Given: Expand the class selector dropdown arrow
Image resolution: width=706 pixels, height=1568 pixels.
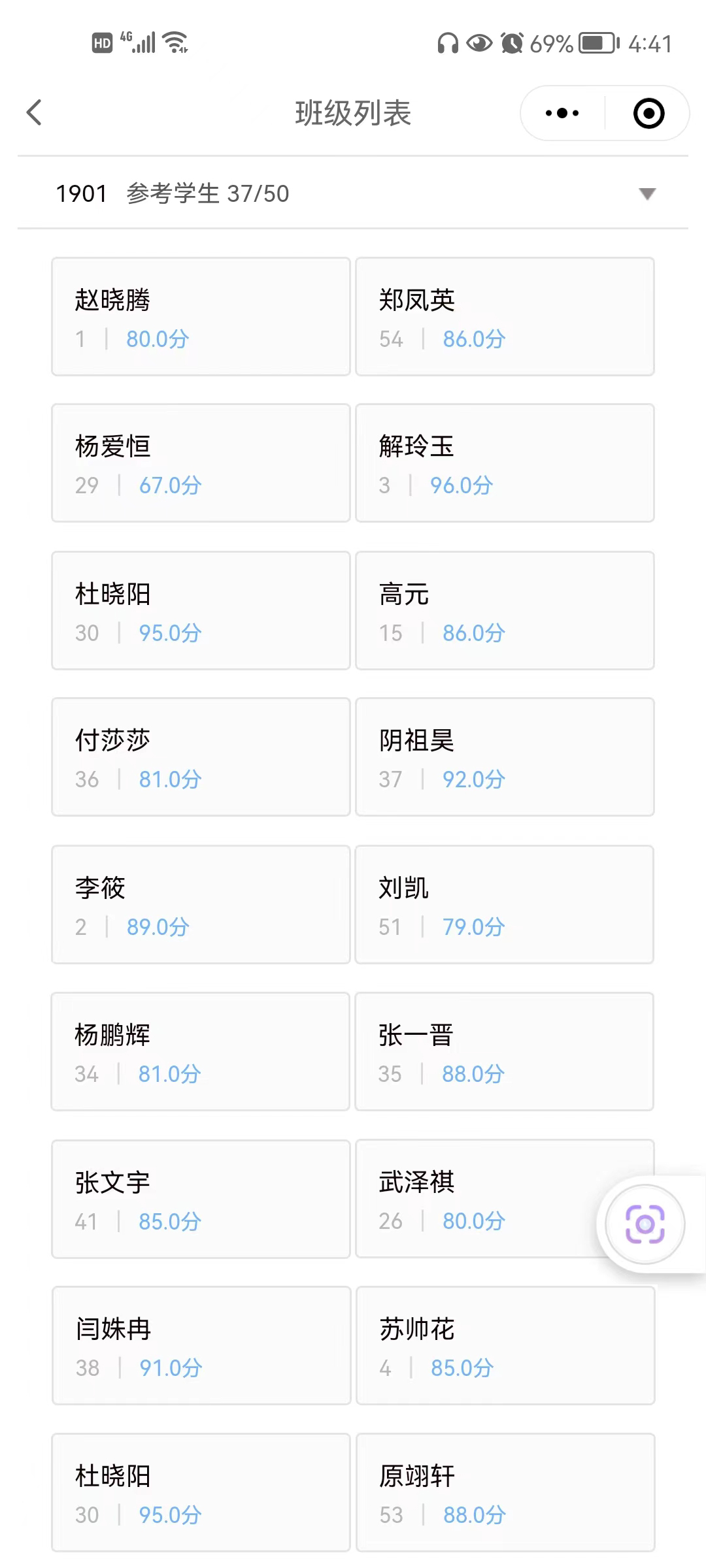Looking at the screenshot, I should (x=647, y=193).
